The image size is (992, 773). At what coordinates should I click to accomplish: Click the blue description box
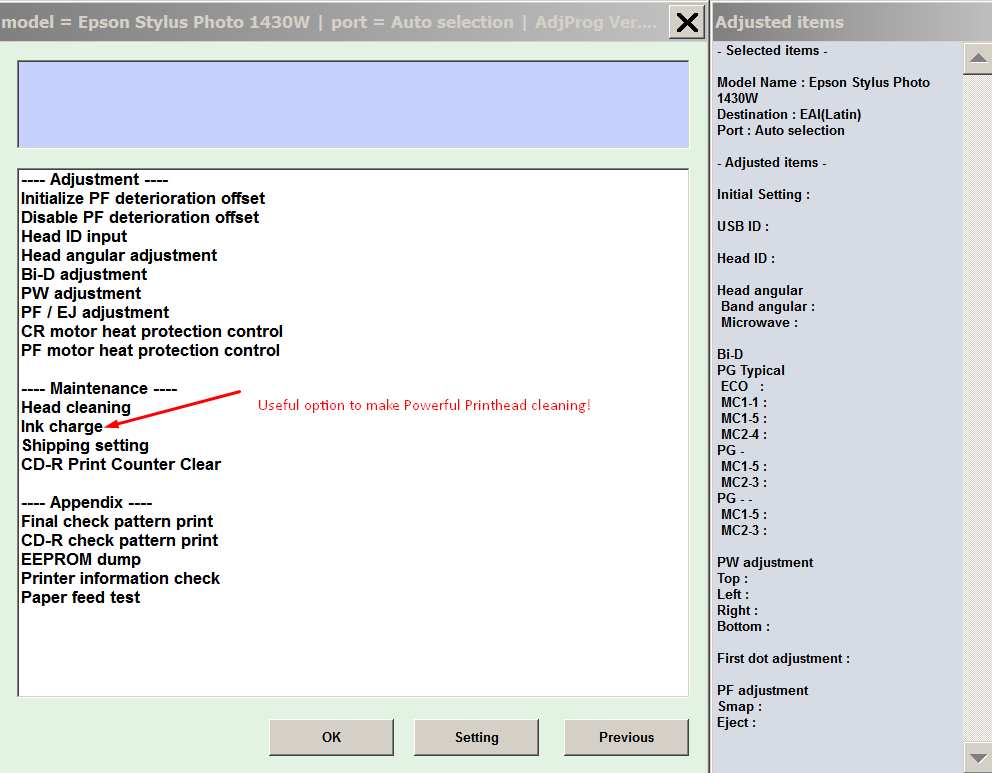(x=353, y=104)
